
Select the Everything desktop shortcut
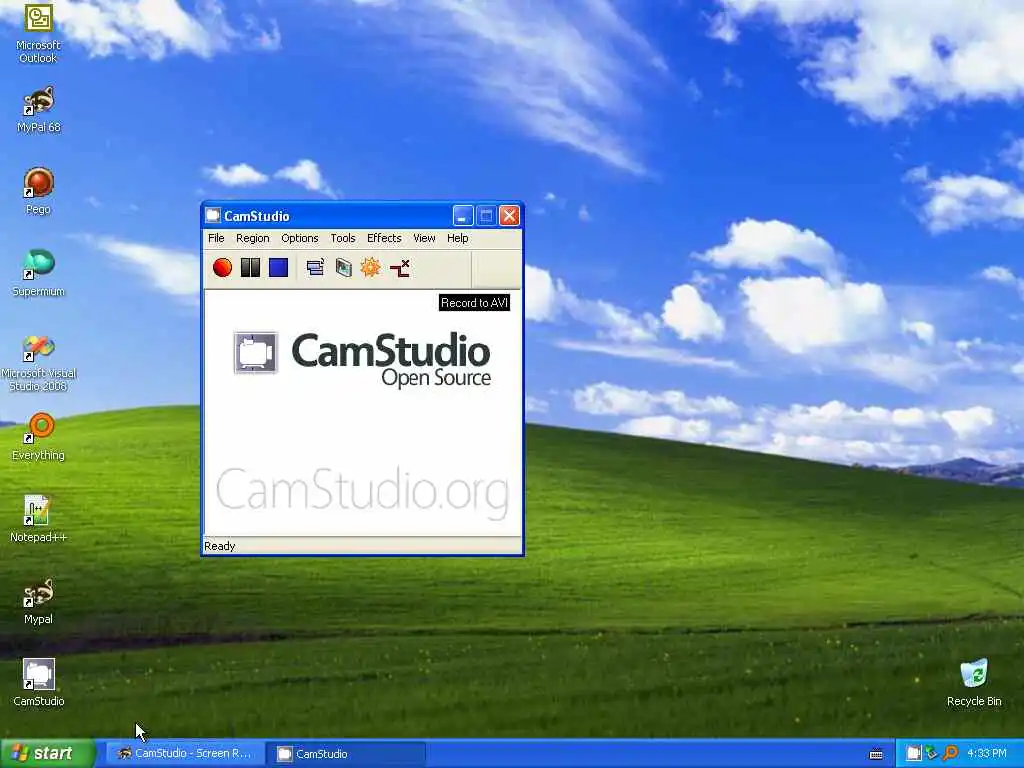[x=39, y=437]
